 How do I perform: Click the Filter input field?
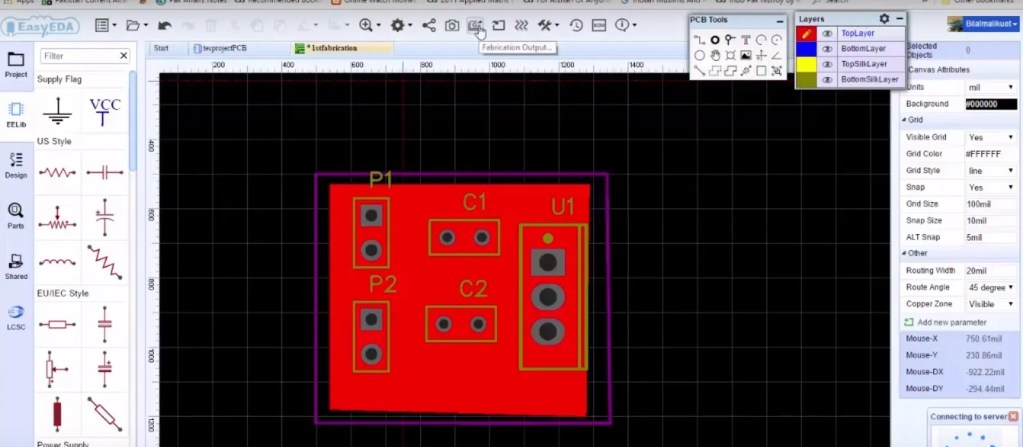pos(80,56)
